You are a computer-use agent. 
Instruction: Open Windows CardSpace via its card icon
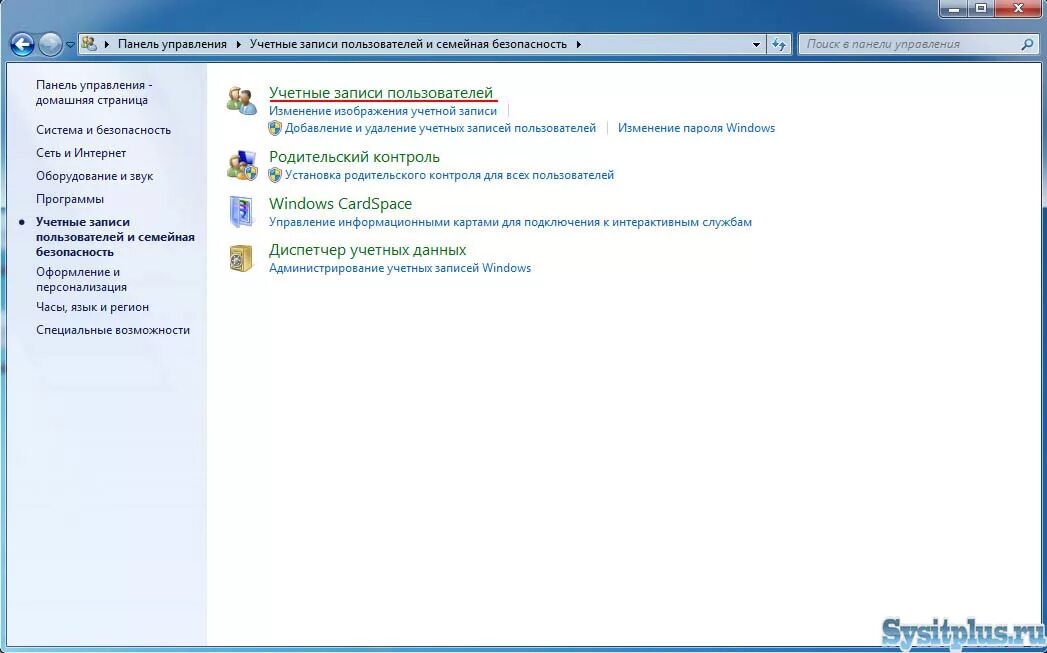tap(240, 209)
